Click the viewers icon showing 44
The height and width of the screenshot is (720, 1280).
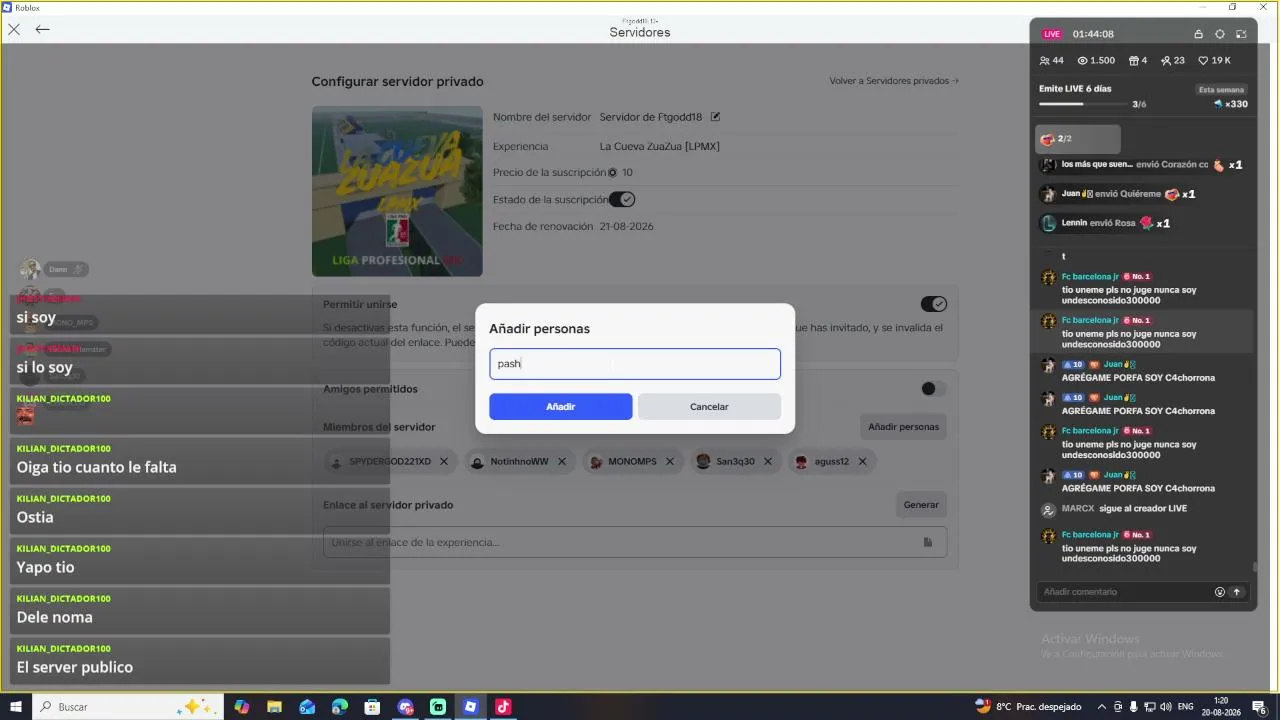(x=1045, y=61)
